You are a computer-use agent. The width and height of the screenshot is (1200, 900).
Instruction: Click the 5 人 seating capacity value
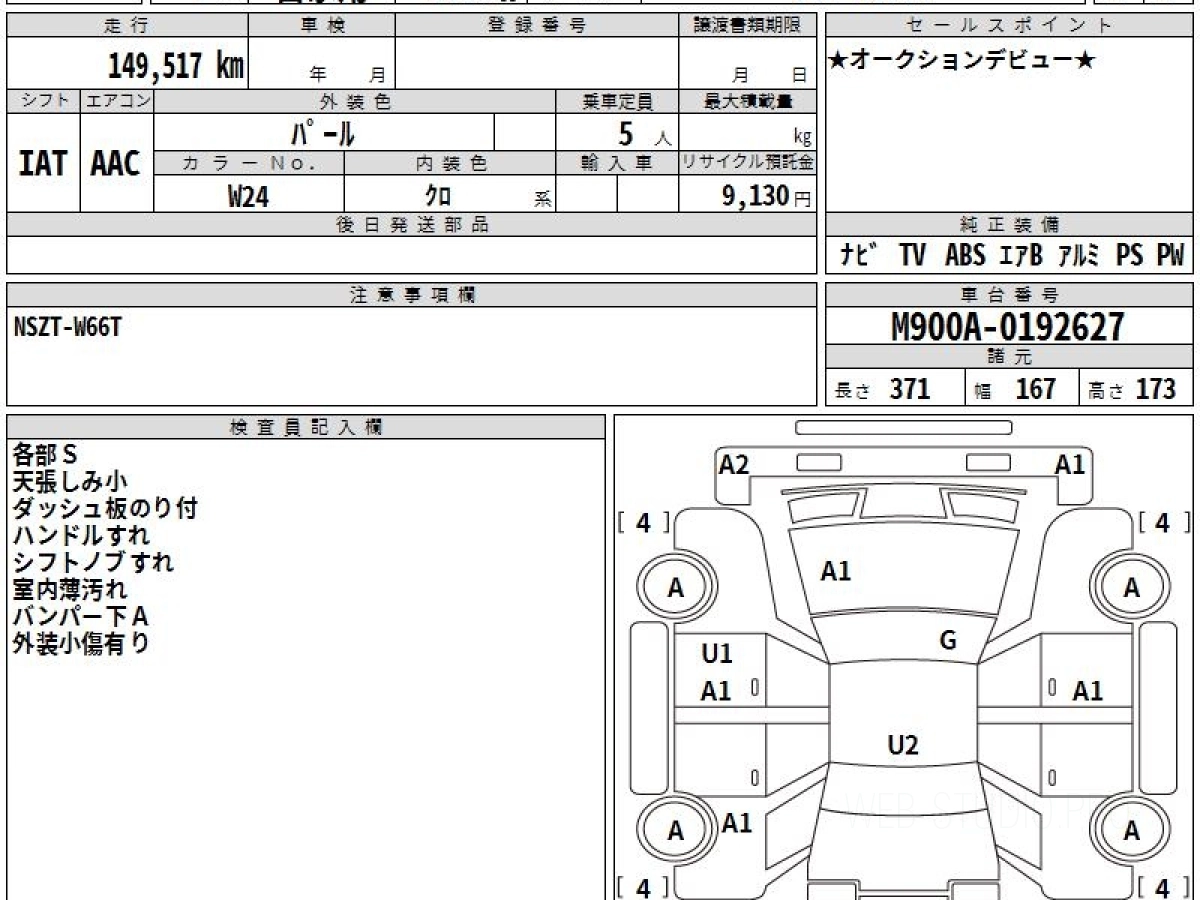pyautogui.click(x=643, y=133)
